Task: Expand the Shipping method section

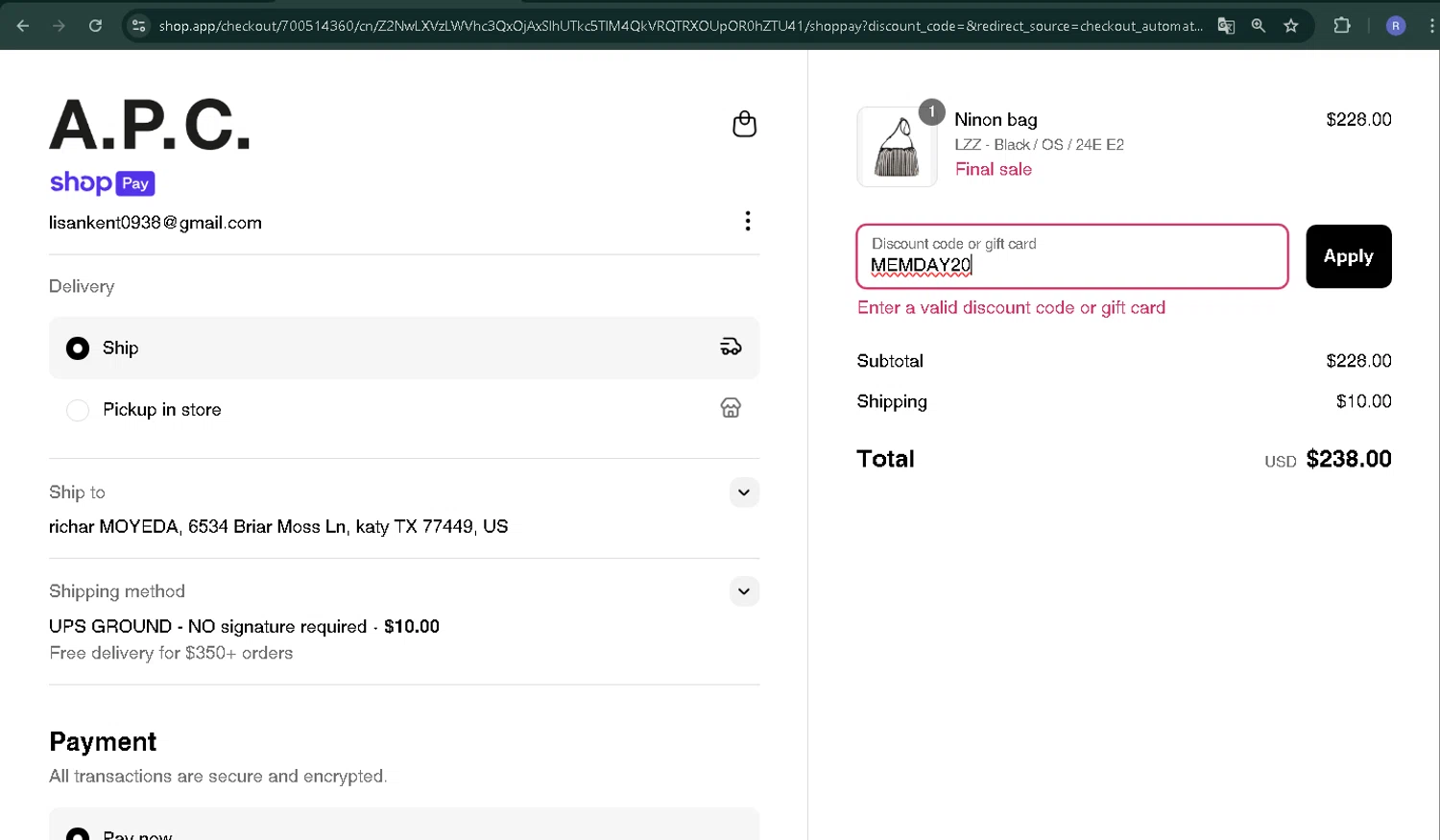Action: [744, 591]
